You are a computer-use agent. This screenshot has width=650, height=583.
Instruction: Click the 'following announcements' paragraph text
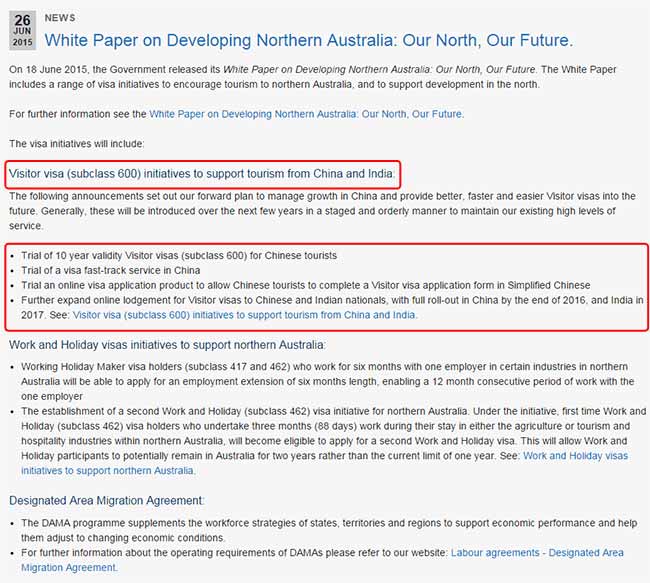pos(323,211)
